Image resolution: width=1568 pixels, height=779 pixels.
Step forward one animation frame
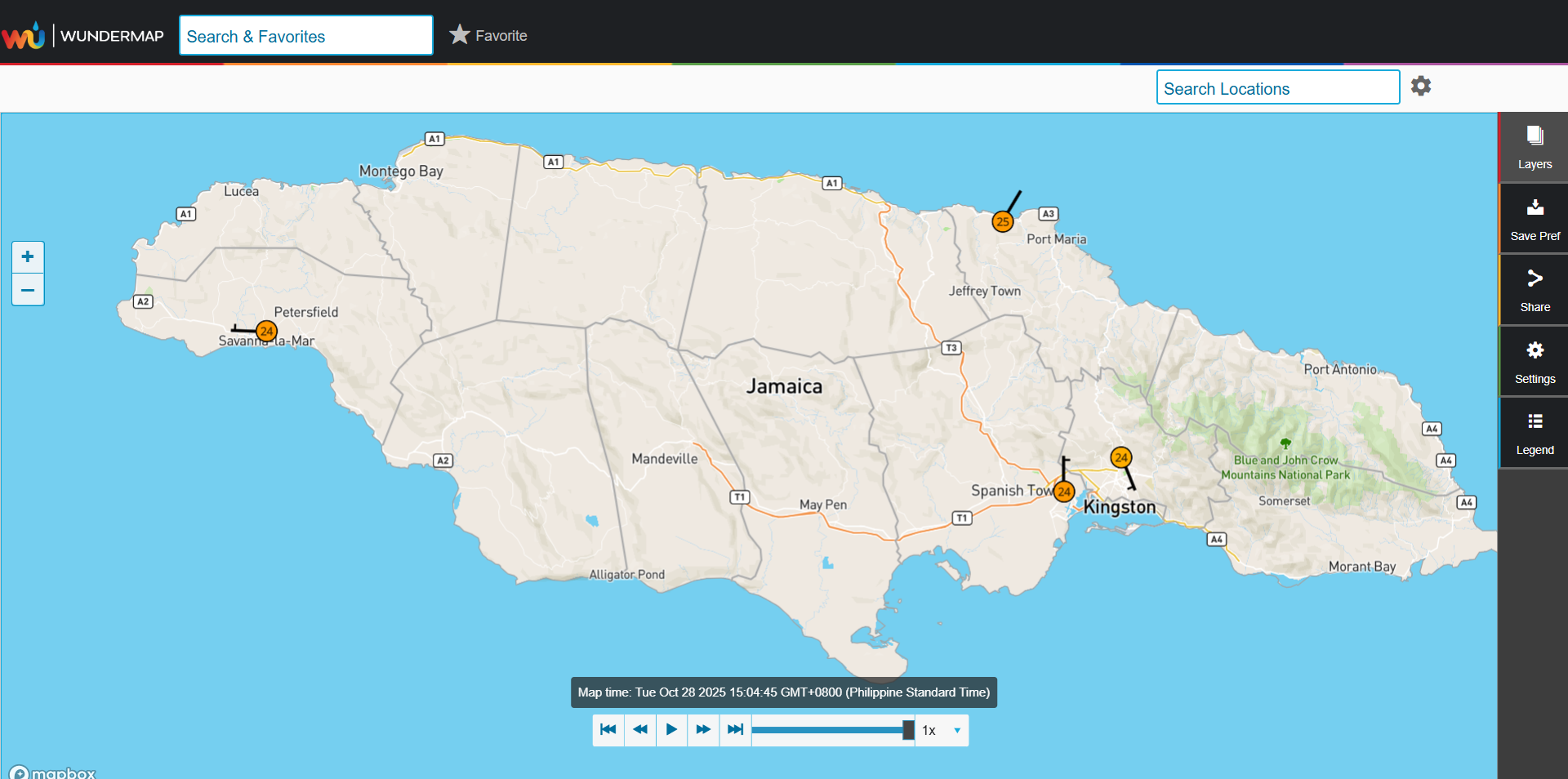point(703,730)
